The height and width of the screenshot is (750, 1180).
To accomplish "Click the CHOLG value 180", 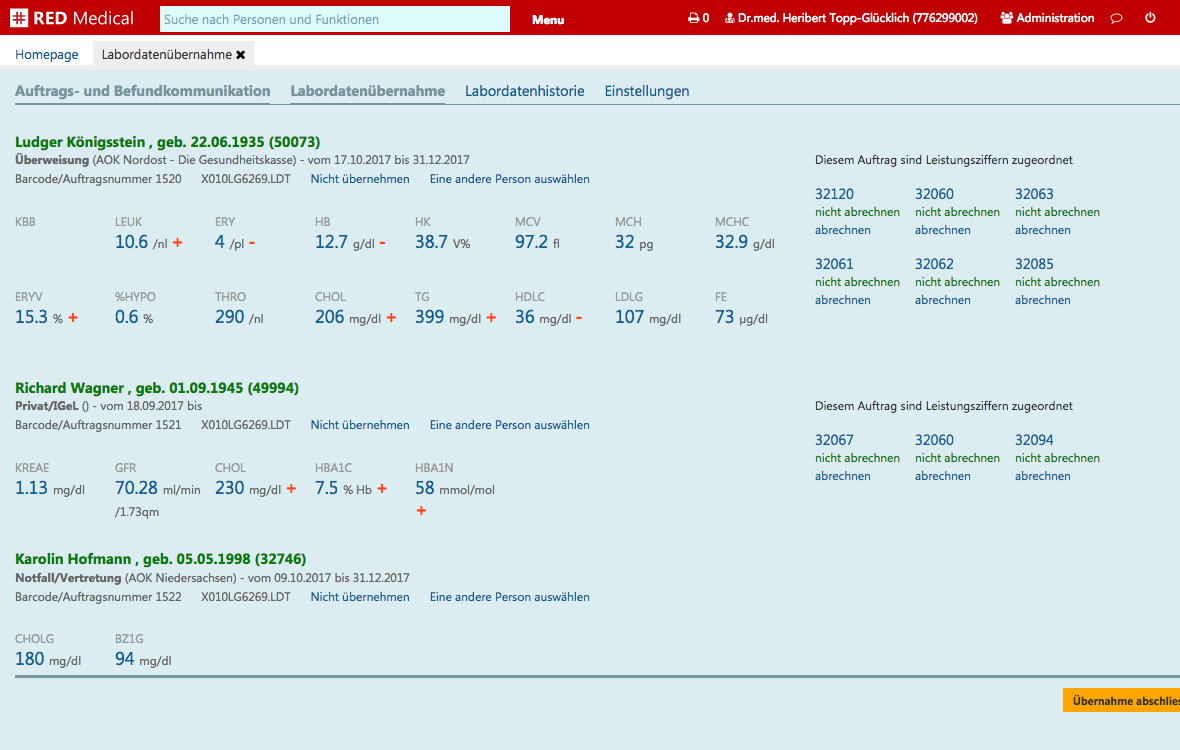I will tap(29, 658).
